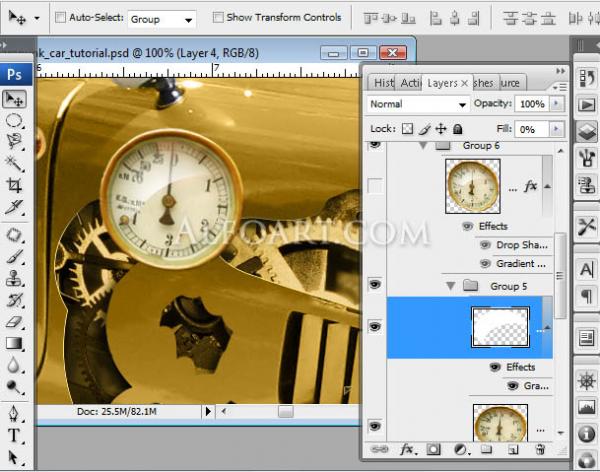Pick the Blur tool
The image size is (600, 472).
tap(15, 365)
